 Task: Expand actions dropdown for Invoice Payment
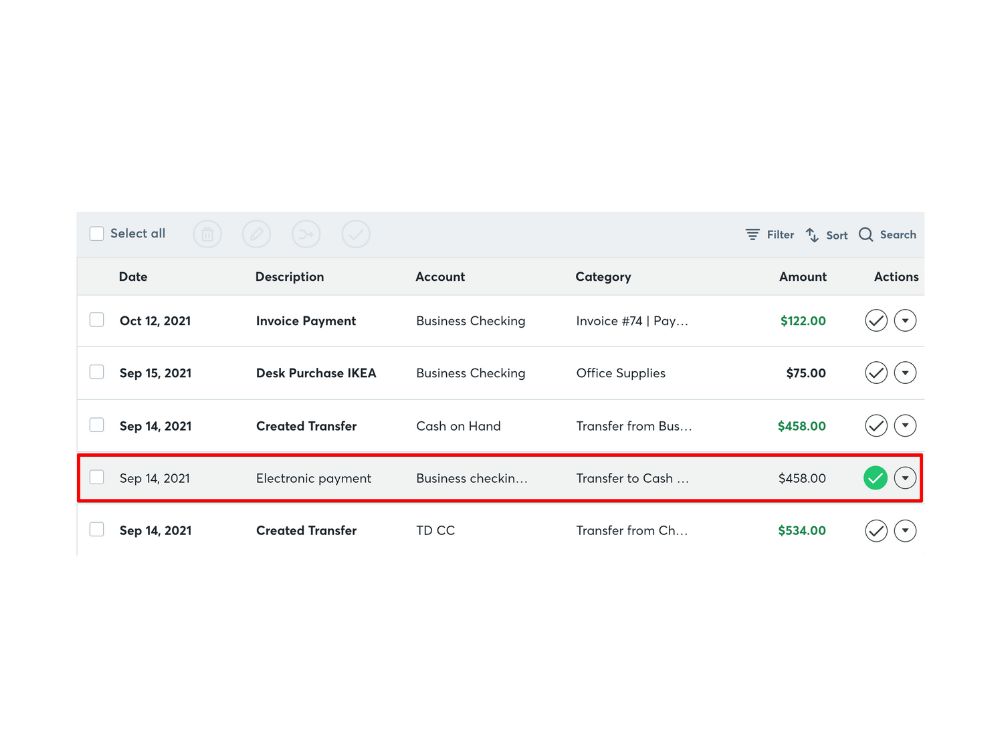click(905, 320)
